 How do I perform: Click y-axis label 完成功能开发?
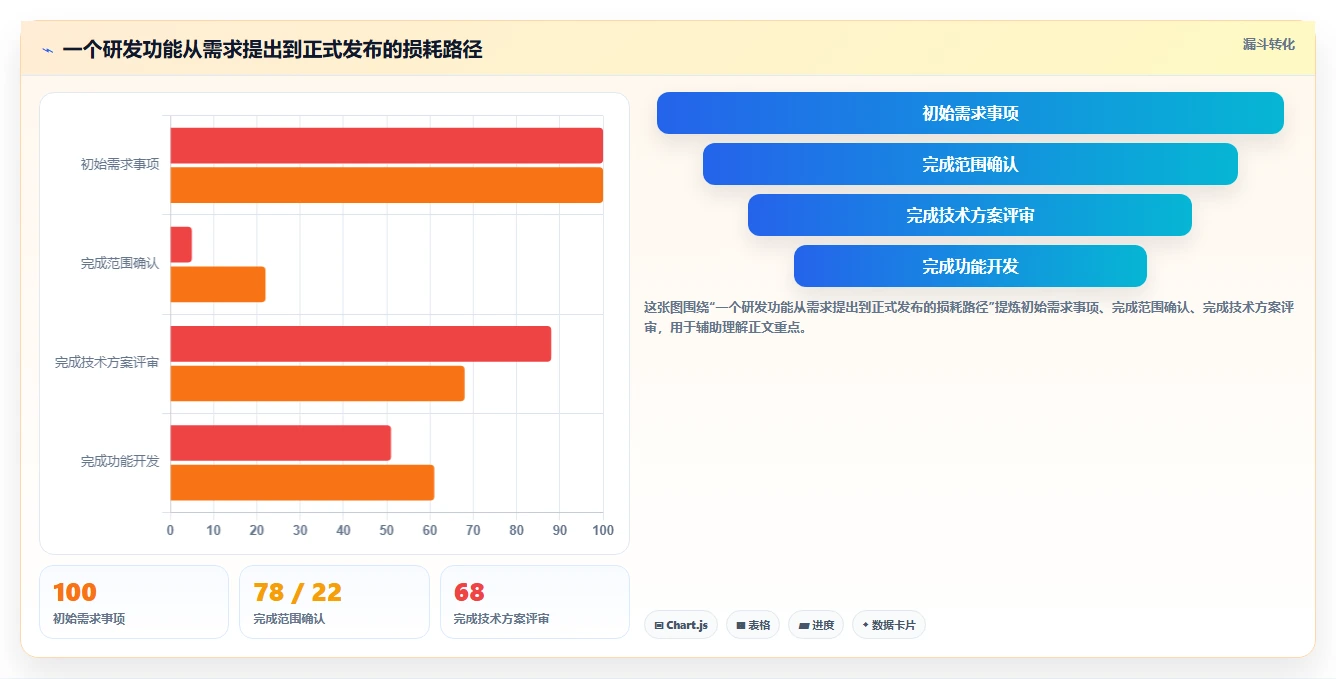[120, 462]
